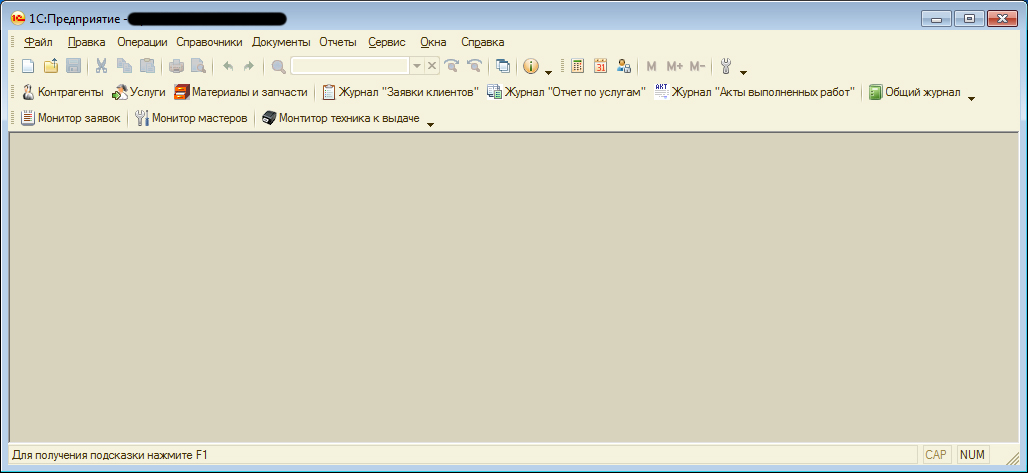Screen dimensions: 1028x473
Task: Click the windows list icon
Action: pyautogui.click(x=502, y=66)
